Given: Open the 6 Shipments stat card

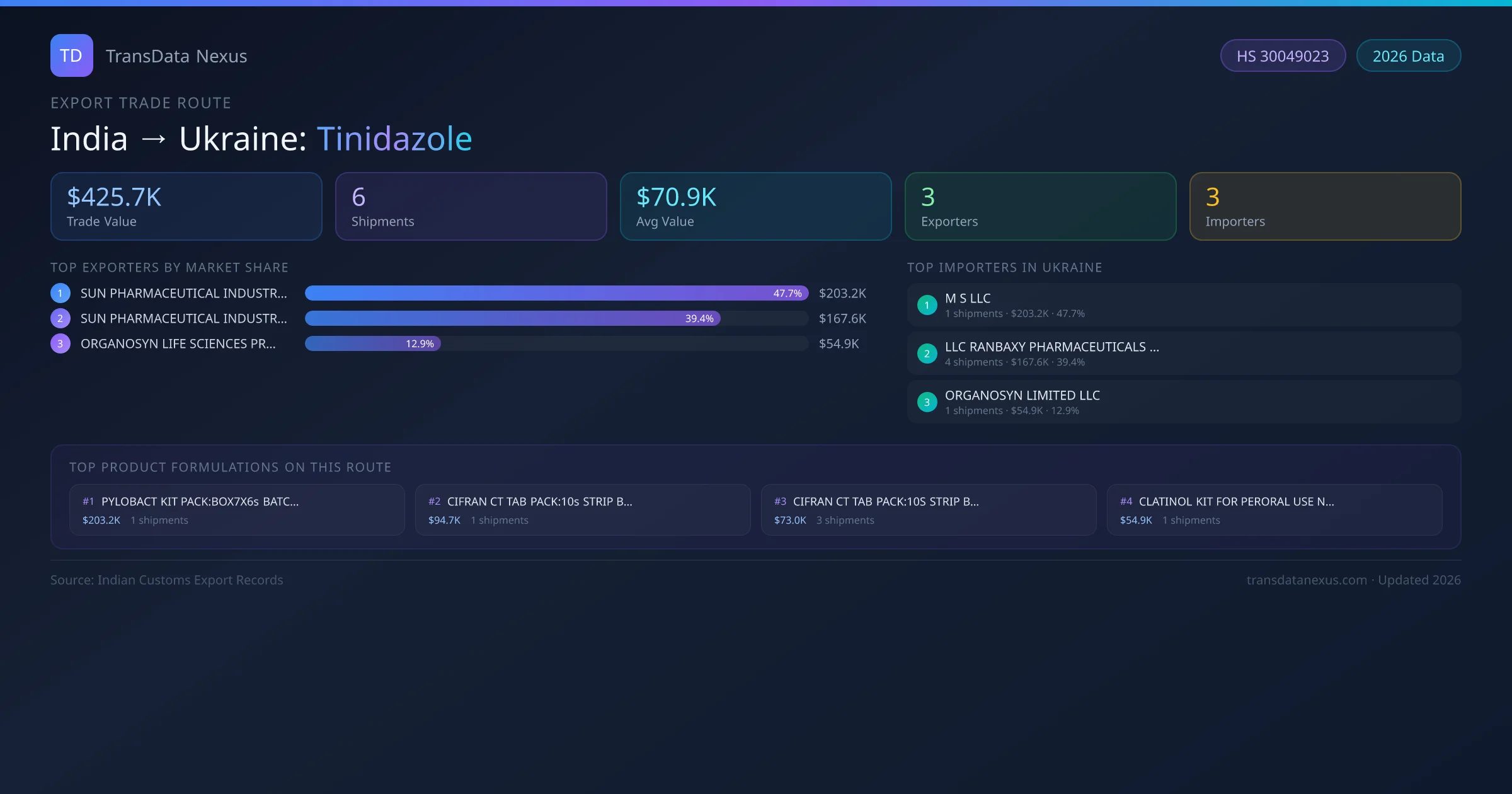Looking at the screenshot, I should coord(471,207).
